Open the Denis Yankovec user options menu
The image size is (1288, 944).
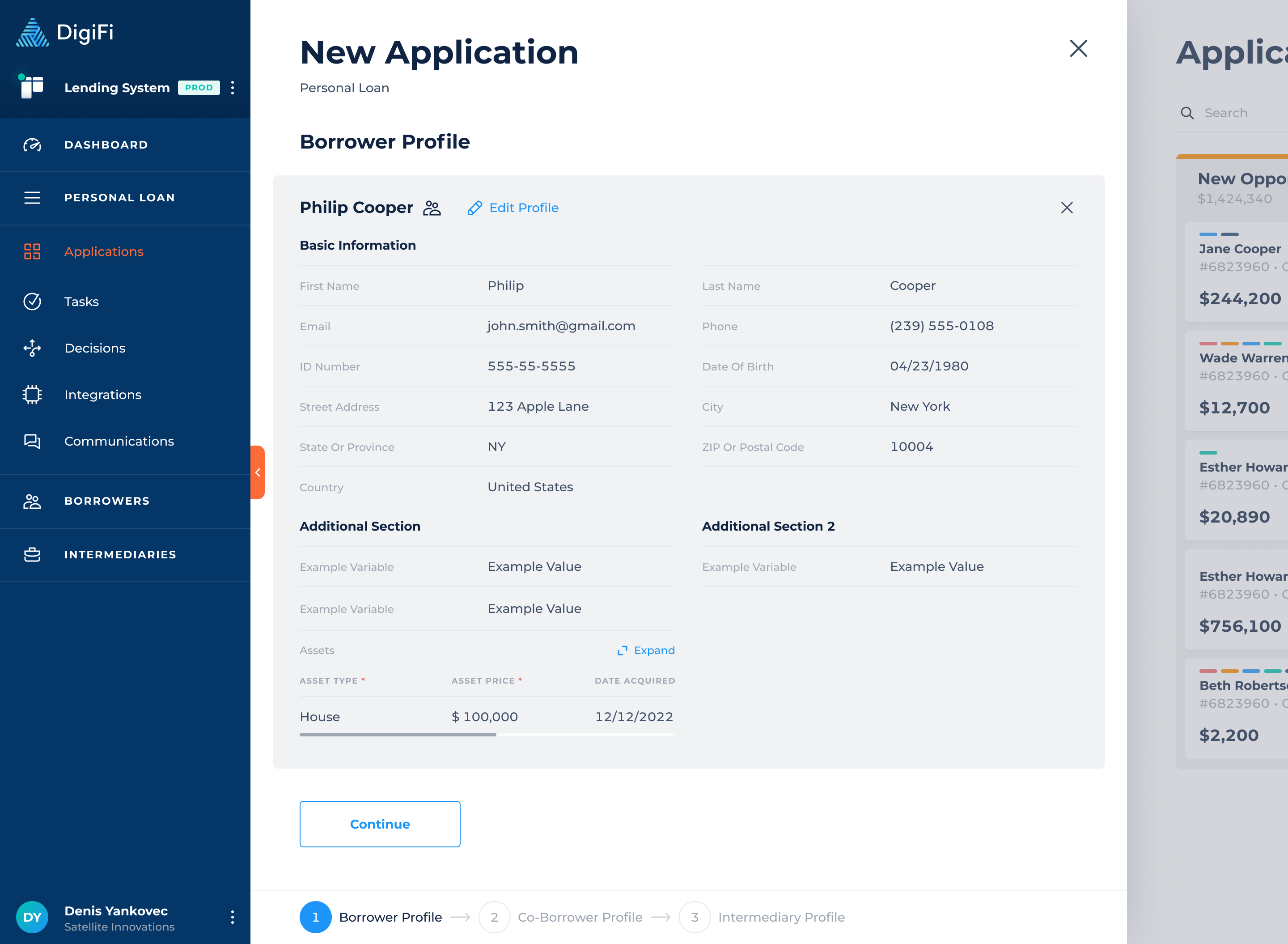[x=233, y=917]
